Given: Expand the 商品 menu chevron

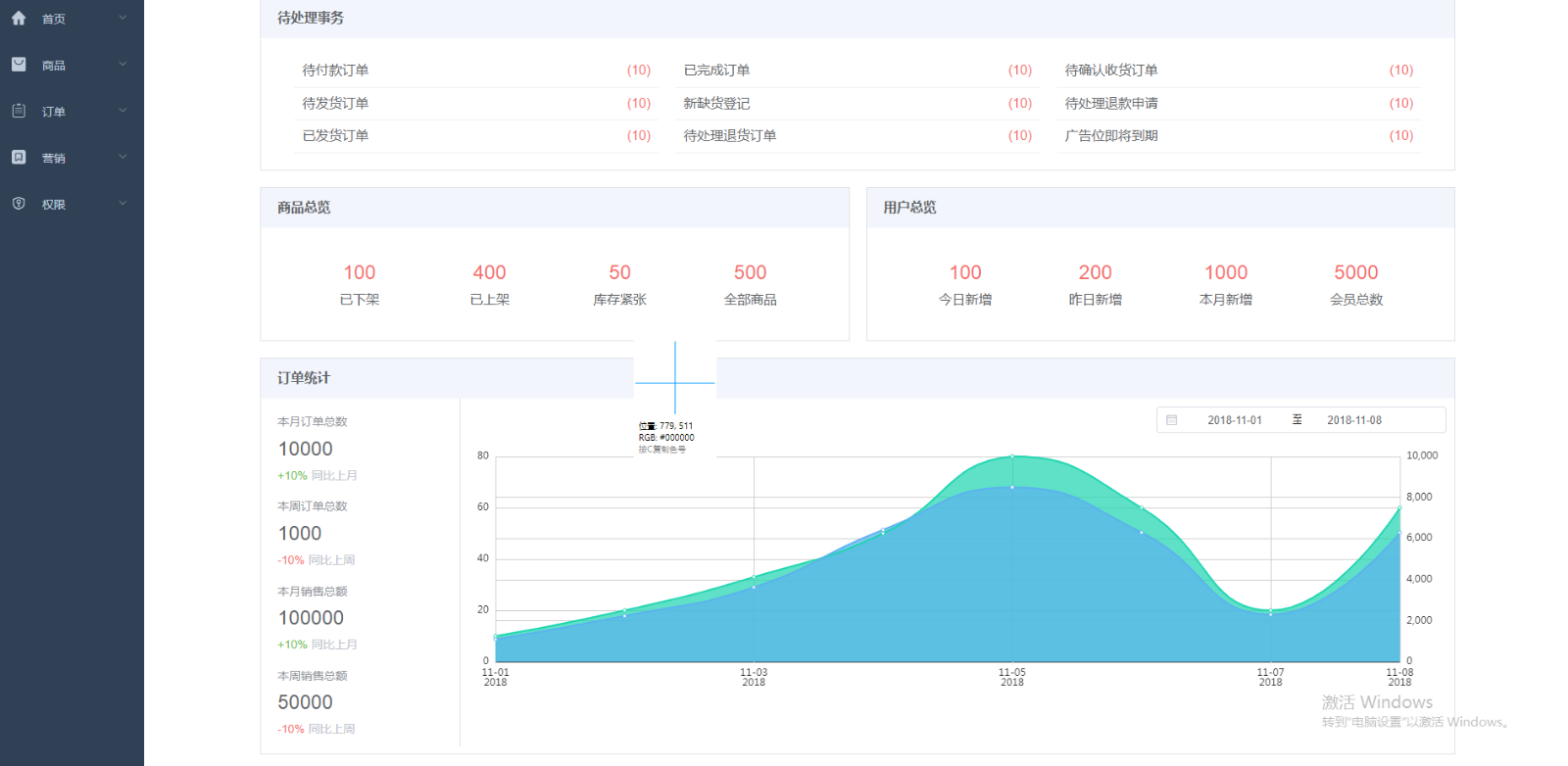Looking at the screenshot, I should pyautogui.click(x=122, y=65).
